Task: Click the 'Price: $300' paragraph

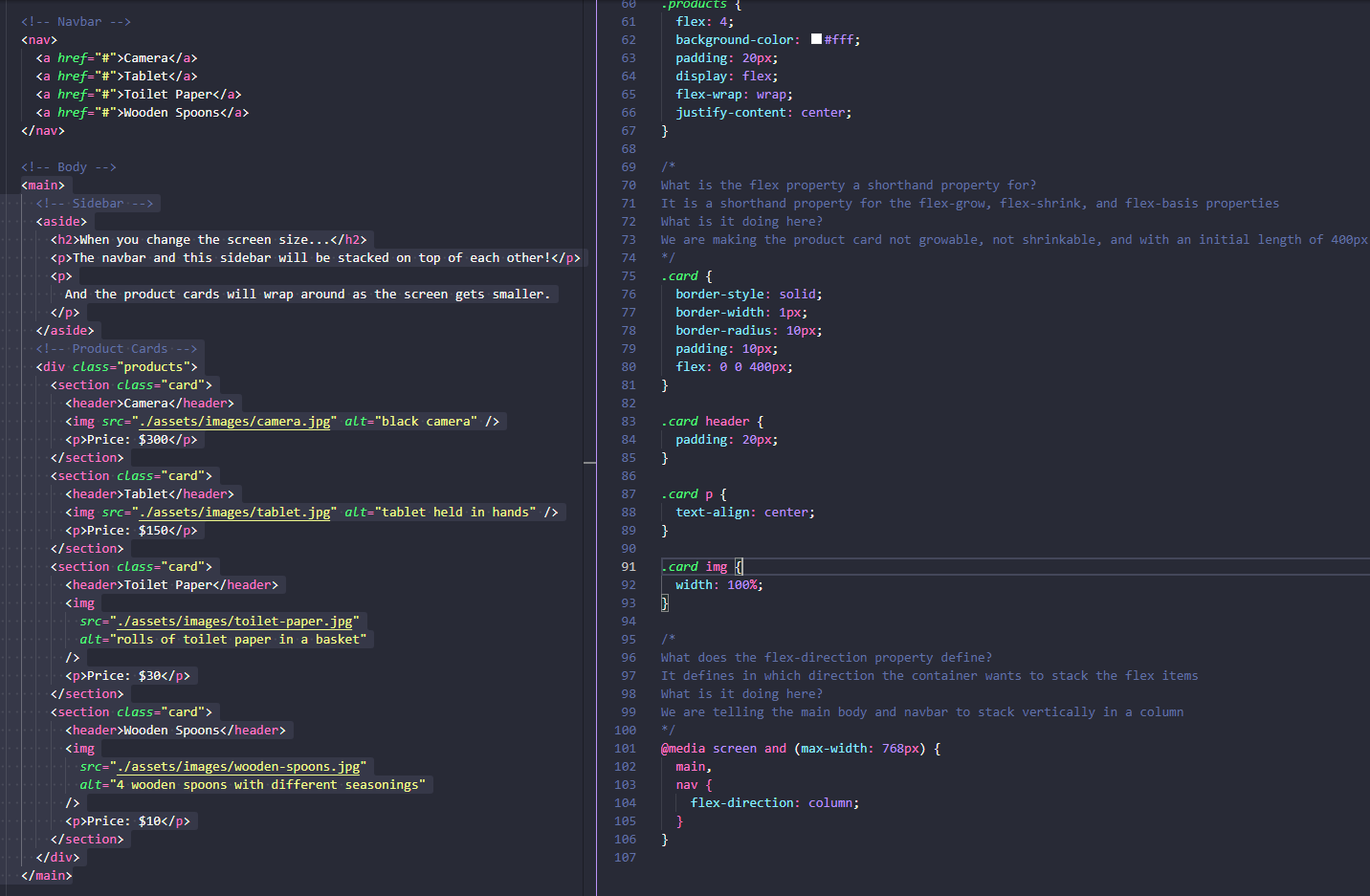Action: click(131, 439)
